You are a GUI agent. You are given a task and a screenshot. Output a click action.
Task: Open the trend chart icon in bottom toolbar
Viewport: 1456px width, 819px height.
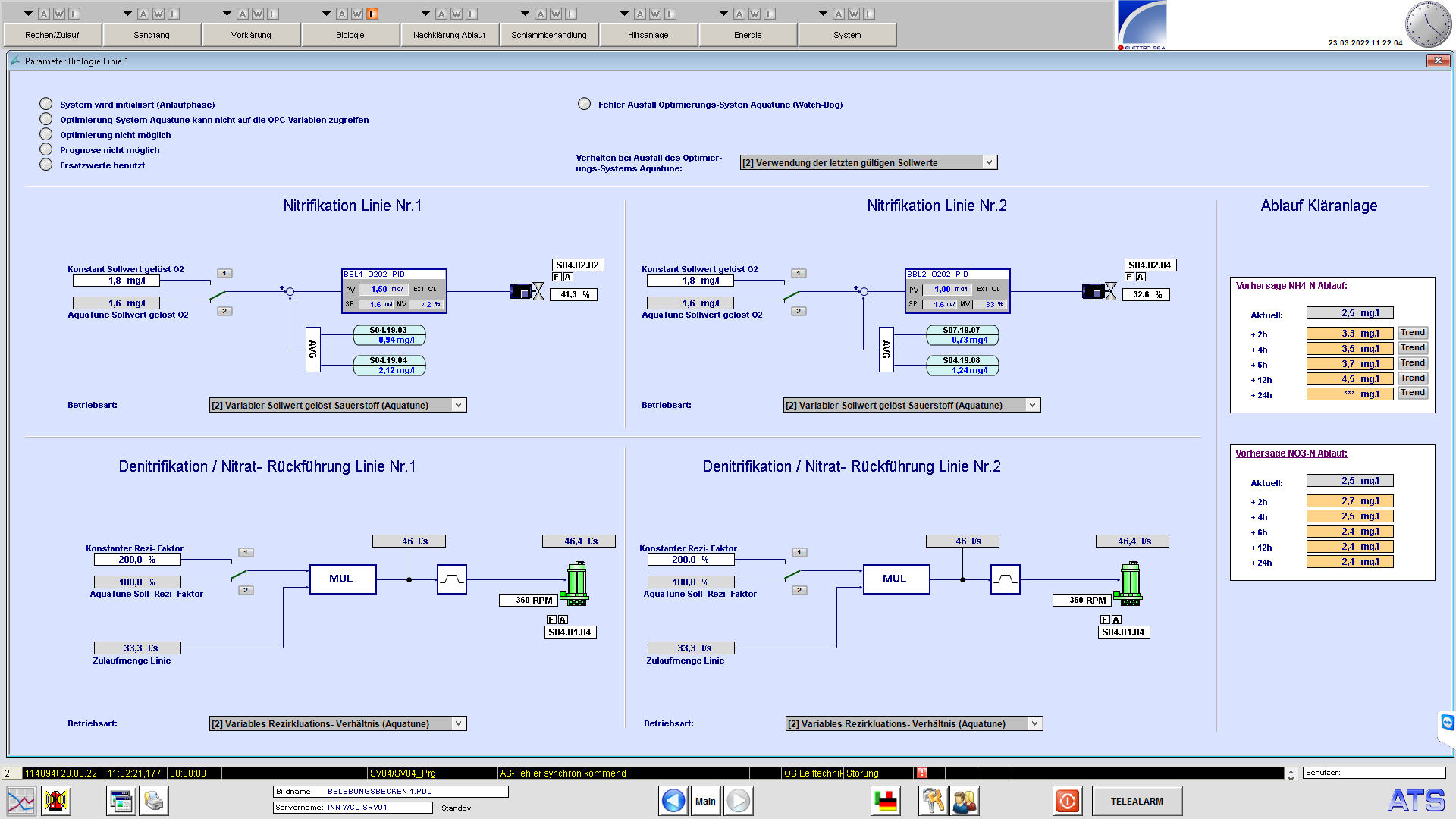[x=21, y=801]
